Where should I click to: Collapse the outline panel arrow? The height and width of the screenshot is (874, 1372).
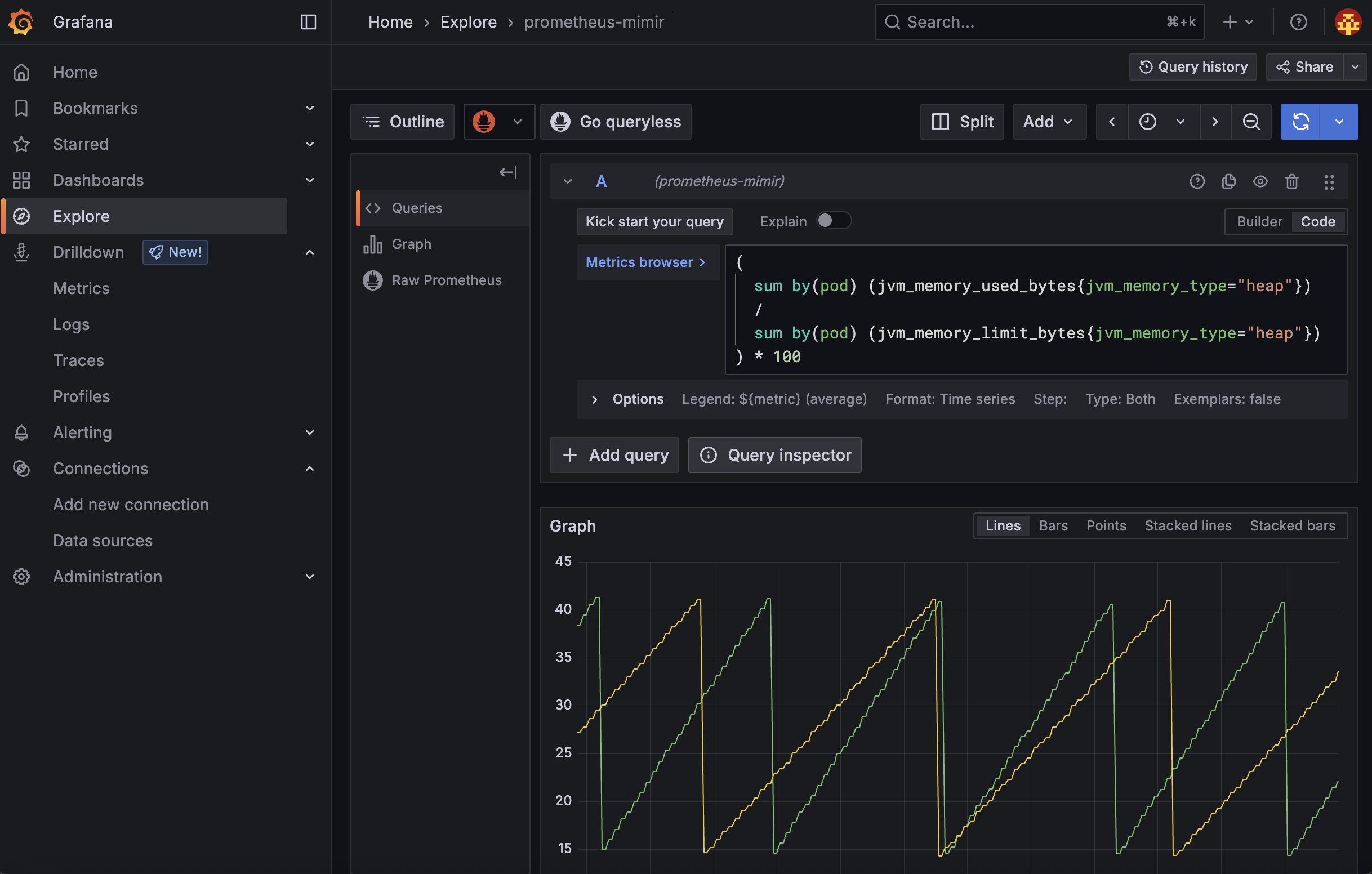pyautogui.click(x=507, y=172)
